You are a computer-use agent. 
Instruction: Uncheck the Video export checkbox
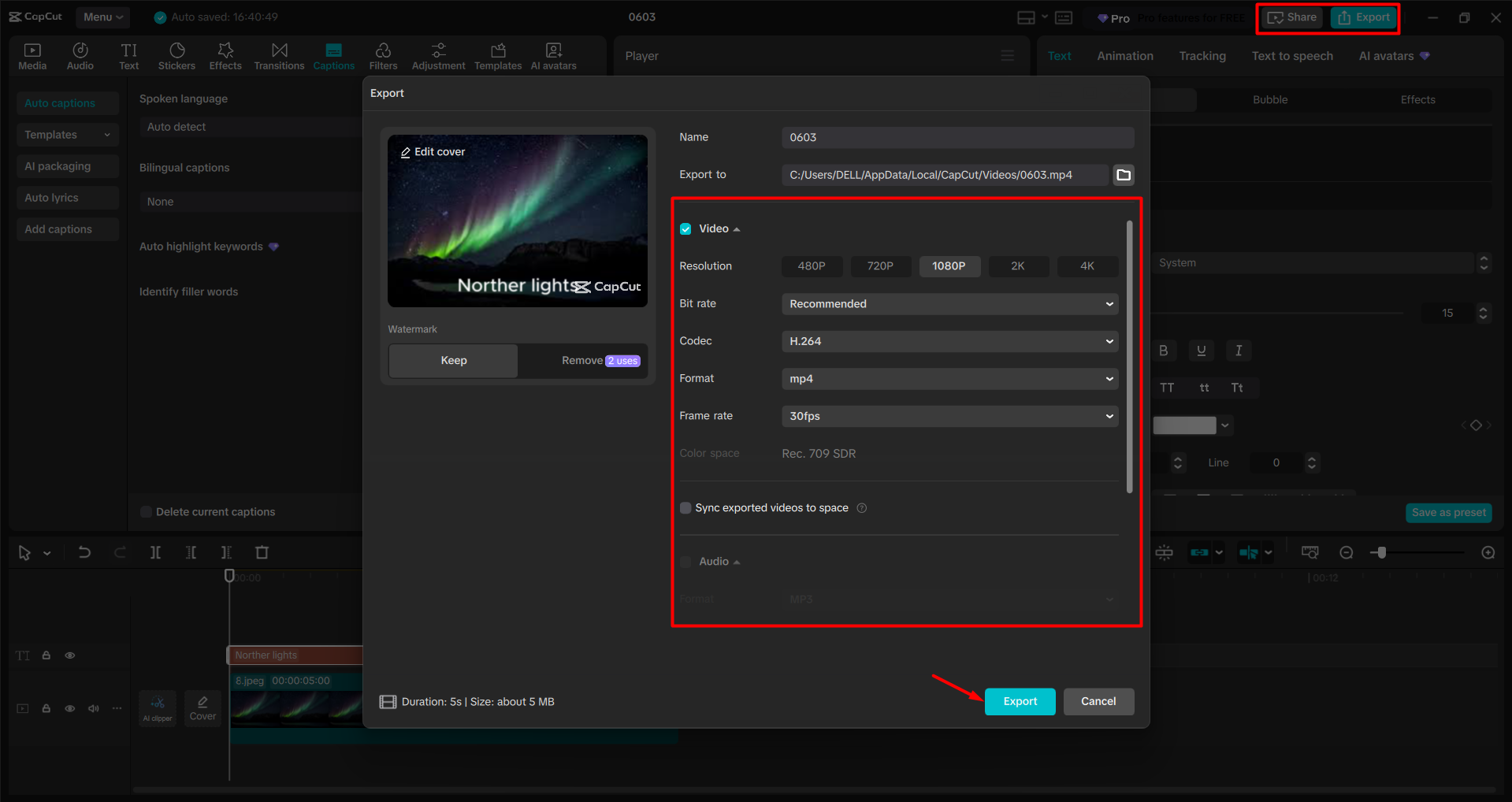[685, 228]
